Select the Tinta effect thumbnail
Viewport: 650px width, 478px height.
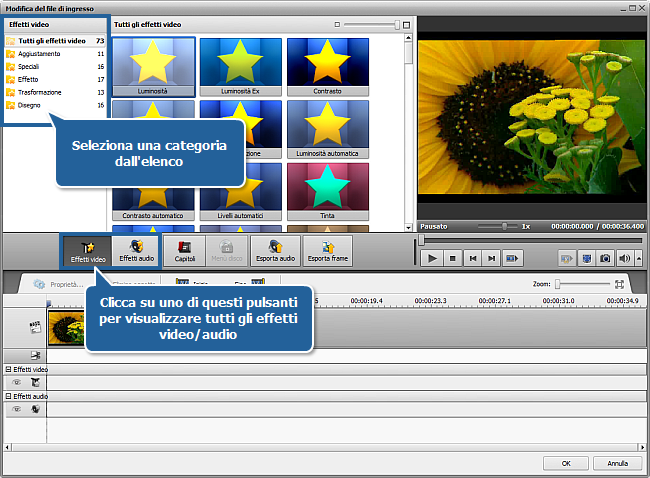pyautogui.click(x=327, y=191)
